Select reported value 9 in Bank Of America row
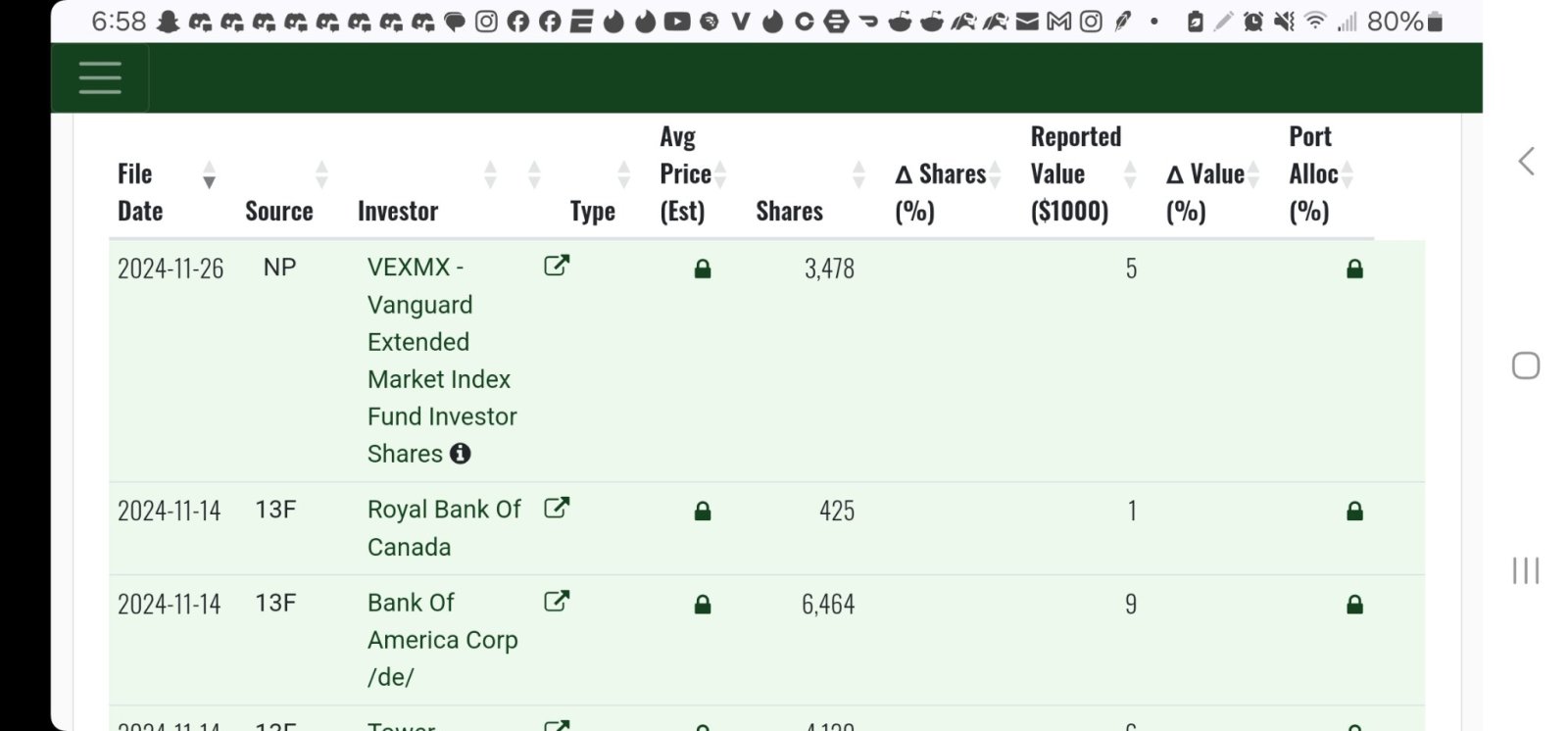Viewport: 1568px width, 731px height. point(1131,605)
